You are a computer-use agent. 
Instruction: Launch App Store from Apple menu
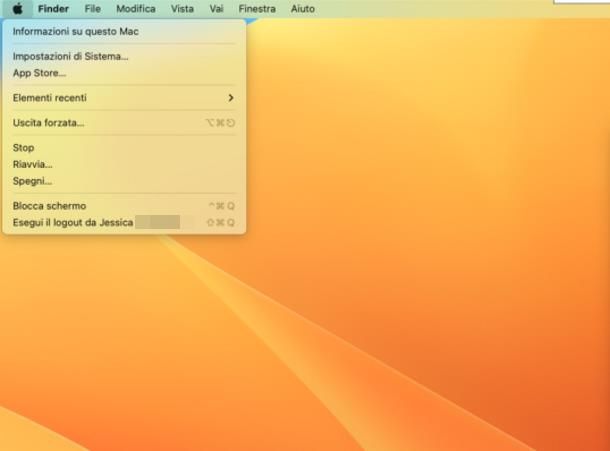tap(124, 73)
